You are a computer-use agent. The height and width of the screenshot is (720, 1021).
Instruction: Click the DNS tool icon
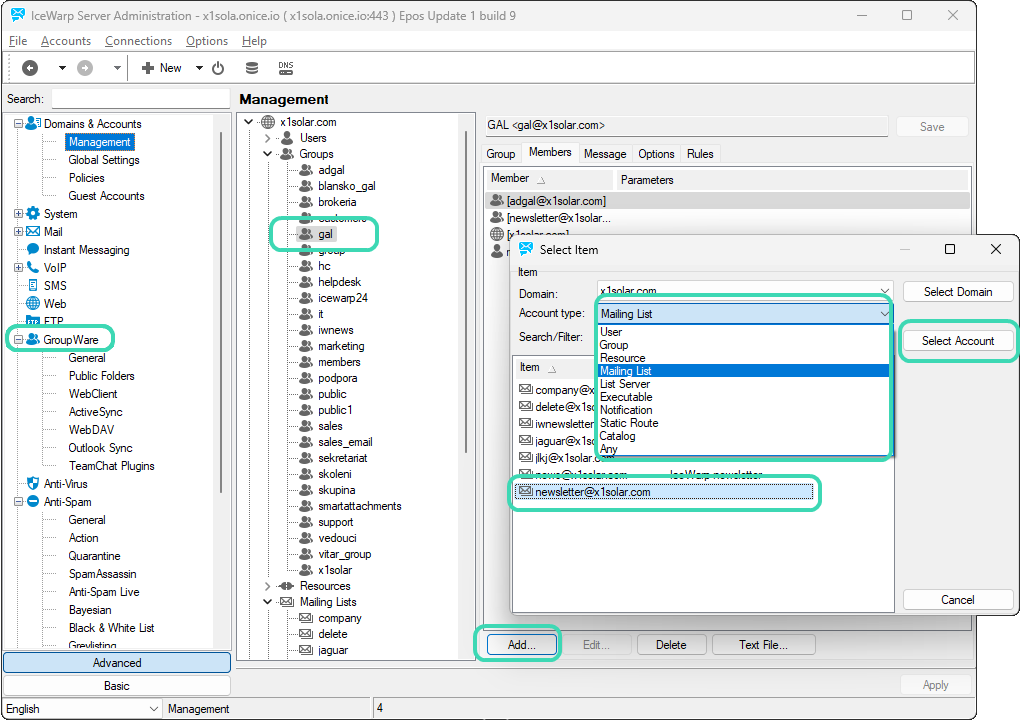pos(286,68)
